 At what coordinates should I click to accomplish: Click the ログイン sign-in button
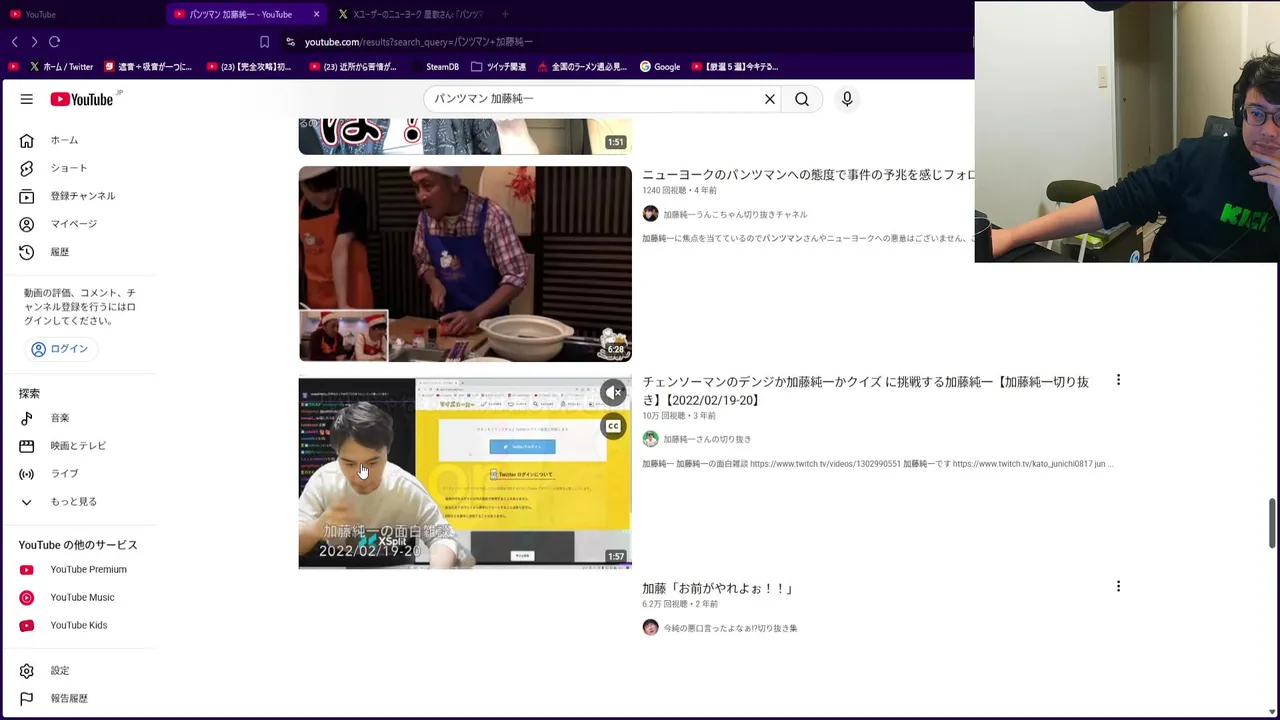[x=60, y=349]
